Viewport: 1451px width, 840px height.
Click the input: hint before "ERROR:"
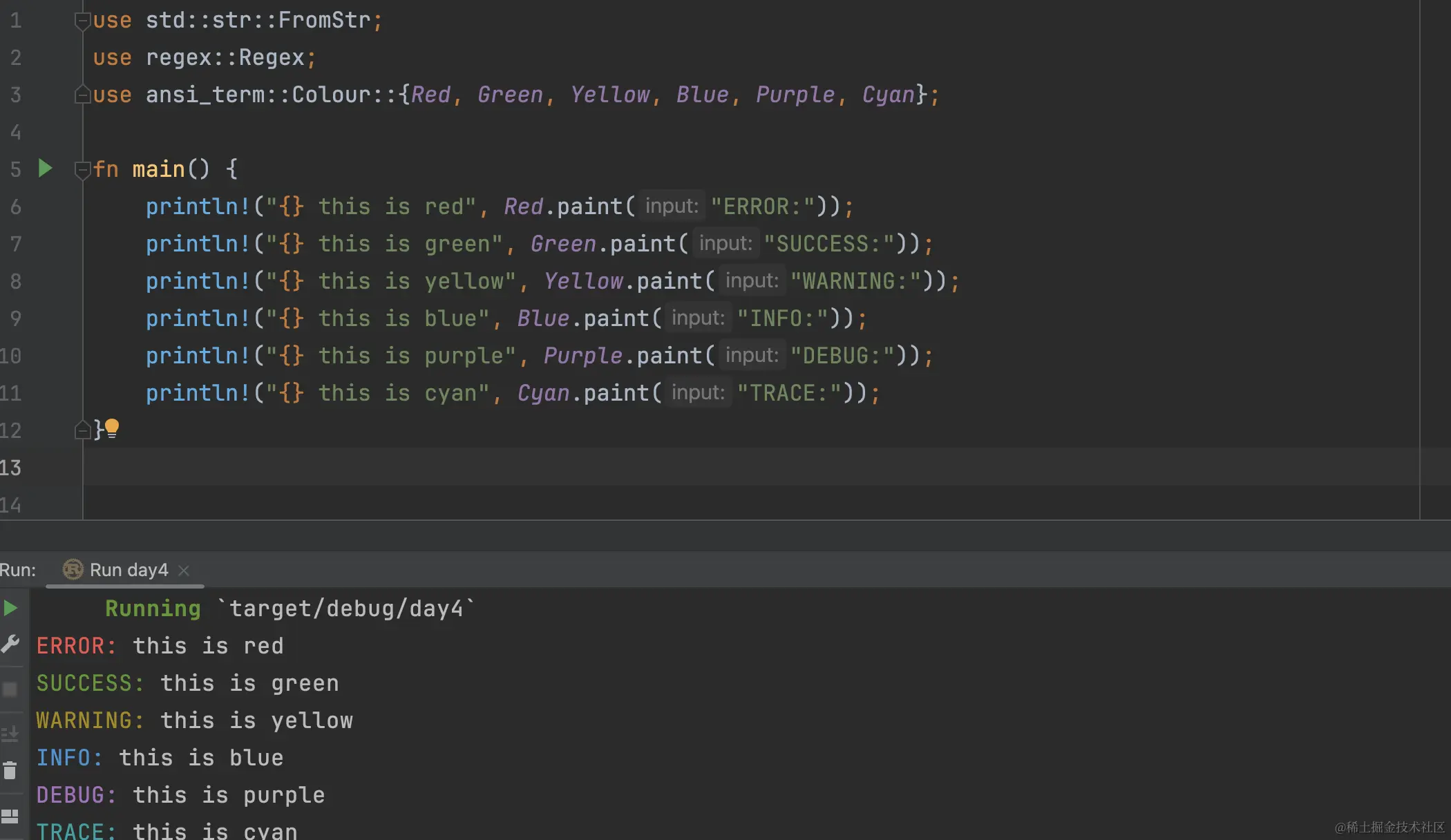point(671,206)
